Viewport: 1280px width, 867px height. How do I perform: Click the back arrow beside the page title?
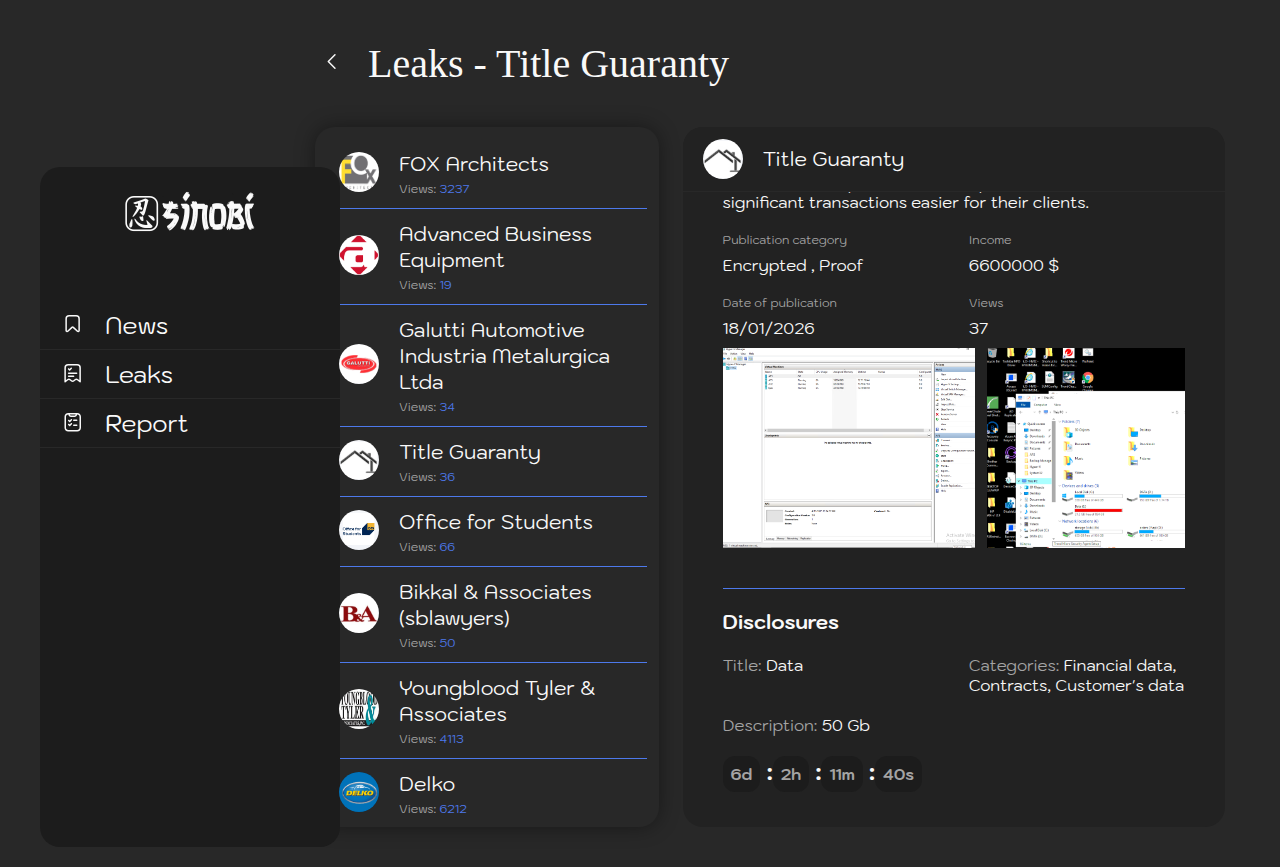tap(332, 62)
